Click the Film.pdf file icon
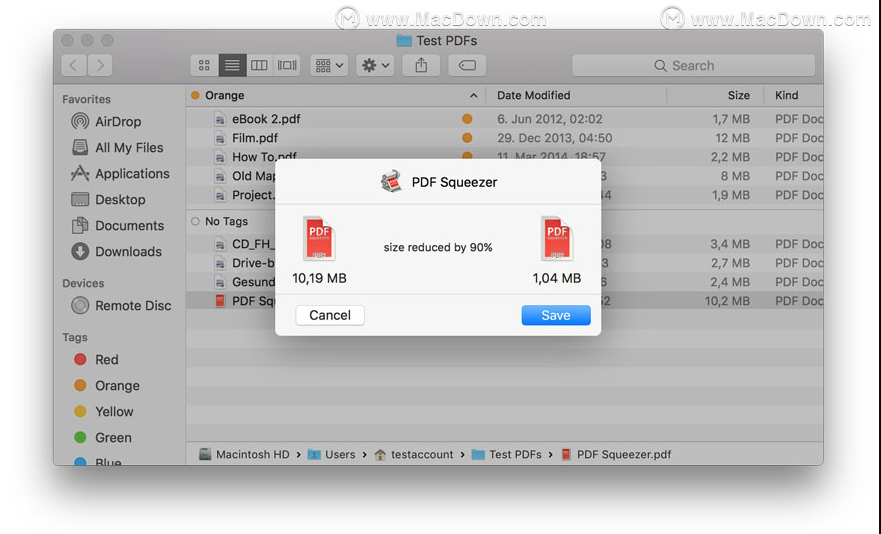Screen dimensions: 881x534 [x=220, y=138]
